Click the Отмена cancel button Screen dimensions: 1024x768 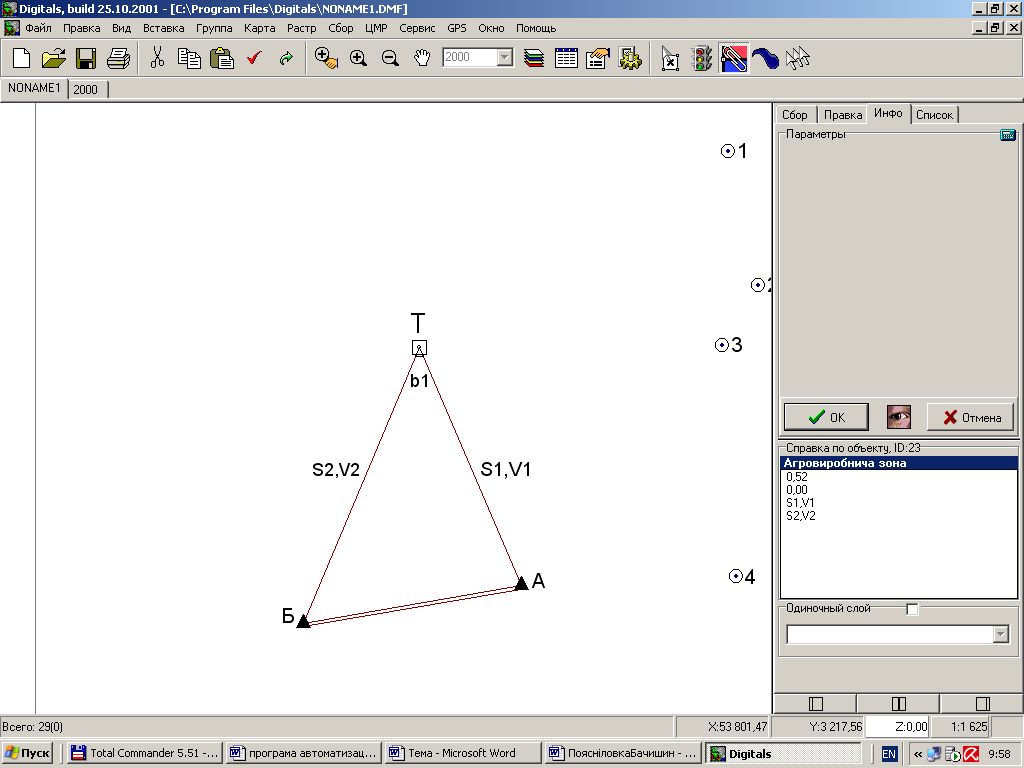(971, 417)
